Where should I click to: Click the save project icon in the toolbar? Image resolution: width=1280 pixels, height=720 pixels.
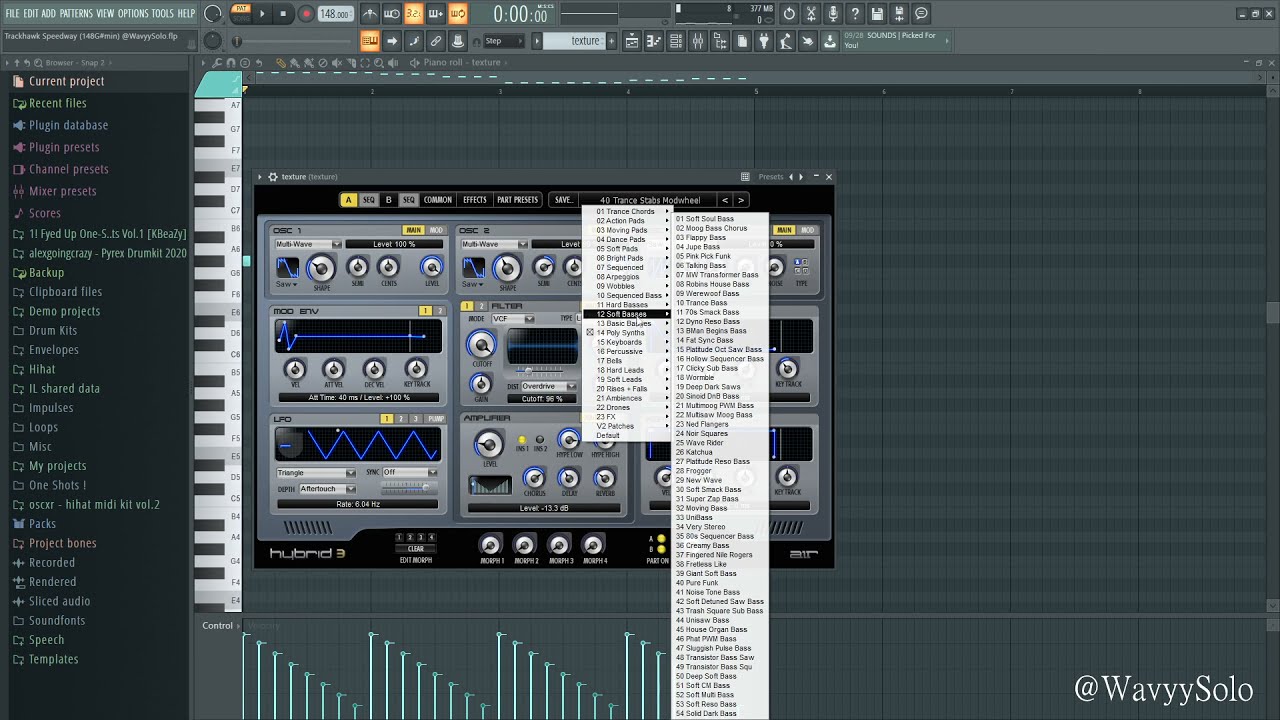tap(877, 14)
